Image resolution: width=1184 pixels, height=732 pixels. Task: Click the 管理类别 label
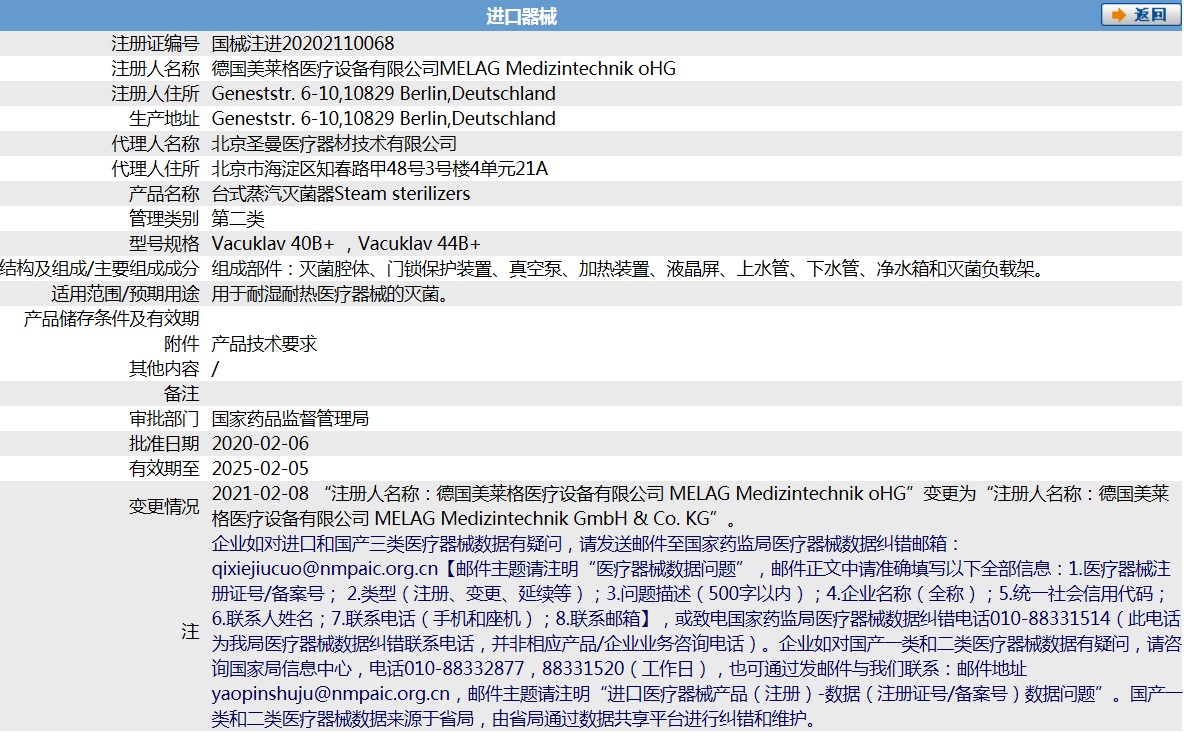[x=164, y=219]
